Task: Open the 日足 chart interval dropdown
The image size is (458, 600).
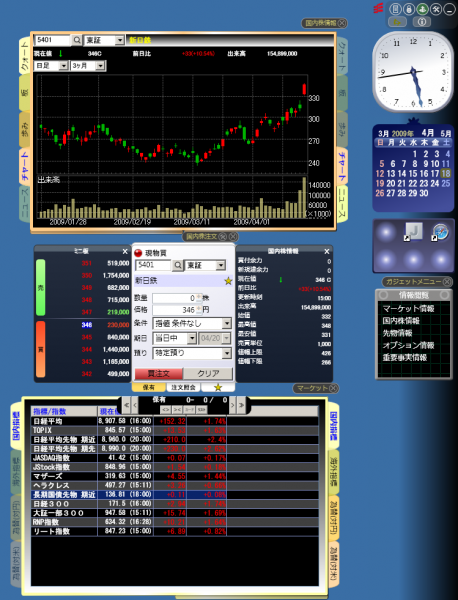Action: [51, 66]
